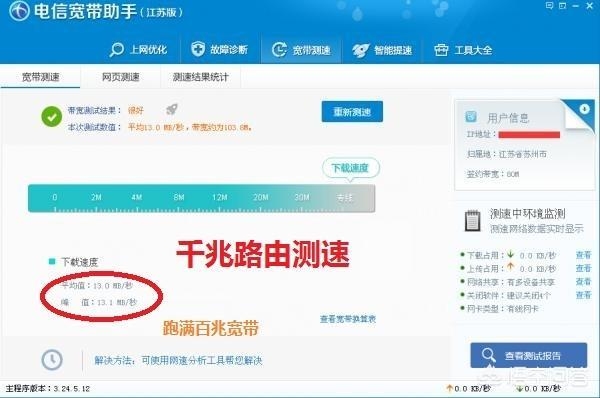Click the teal 下载速度 legend square
The height and width of the screenshot is (398, 600).
(52, 261)
